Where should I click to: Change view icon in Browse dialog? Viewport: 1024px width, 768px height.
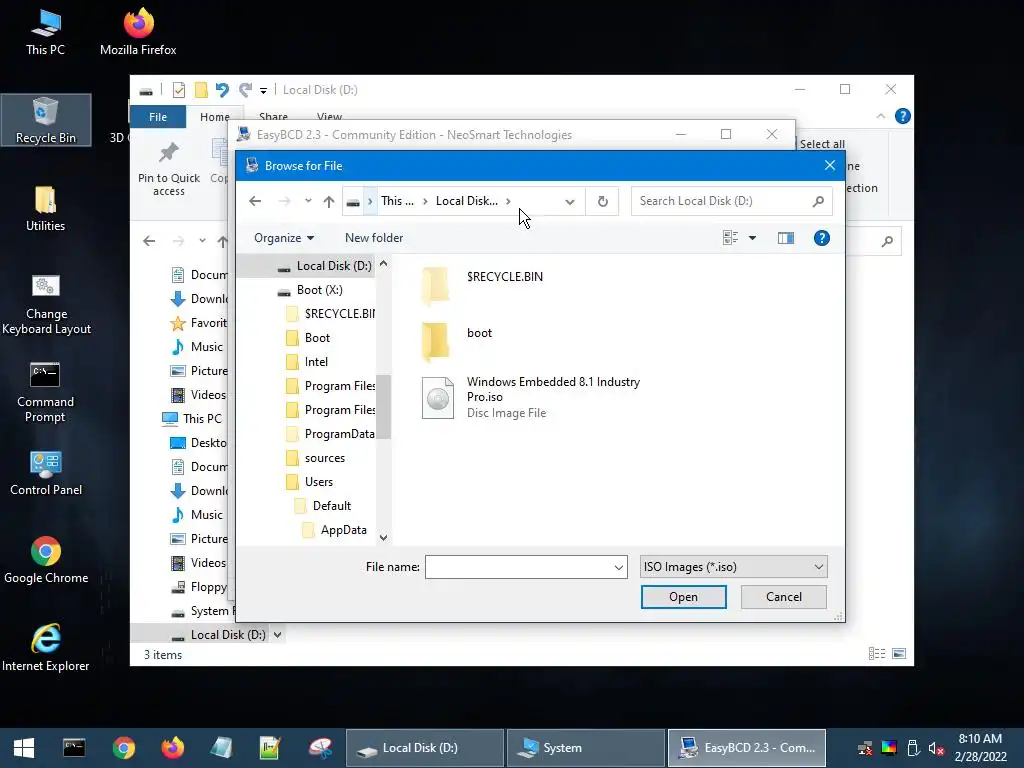(730, 238)
